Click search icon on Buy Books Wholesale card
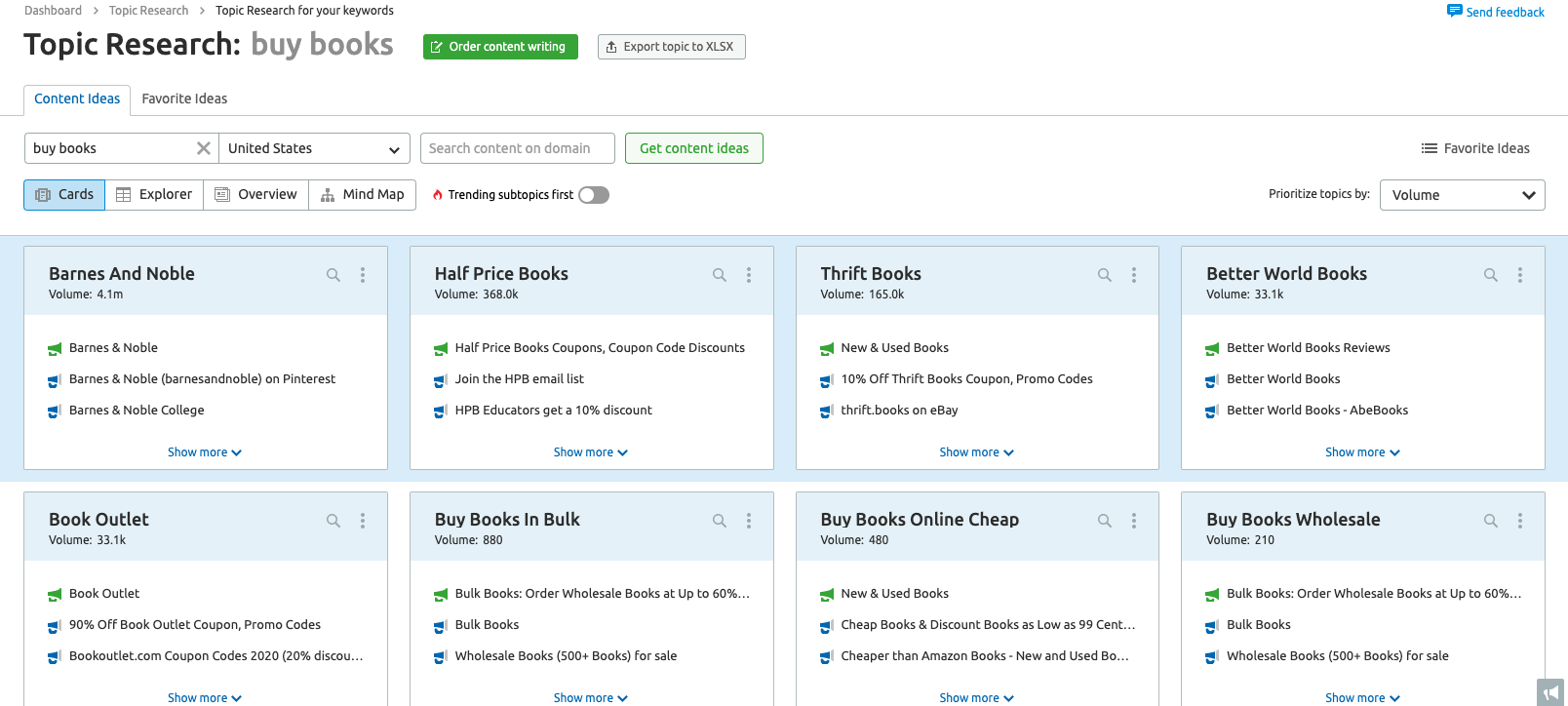 pos(1491,521)
